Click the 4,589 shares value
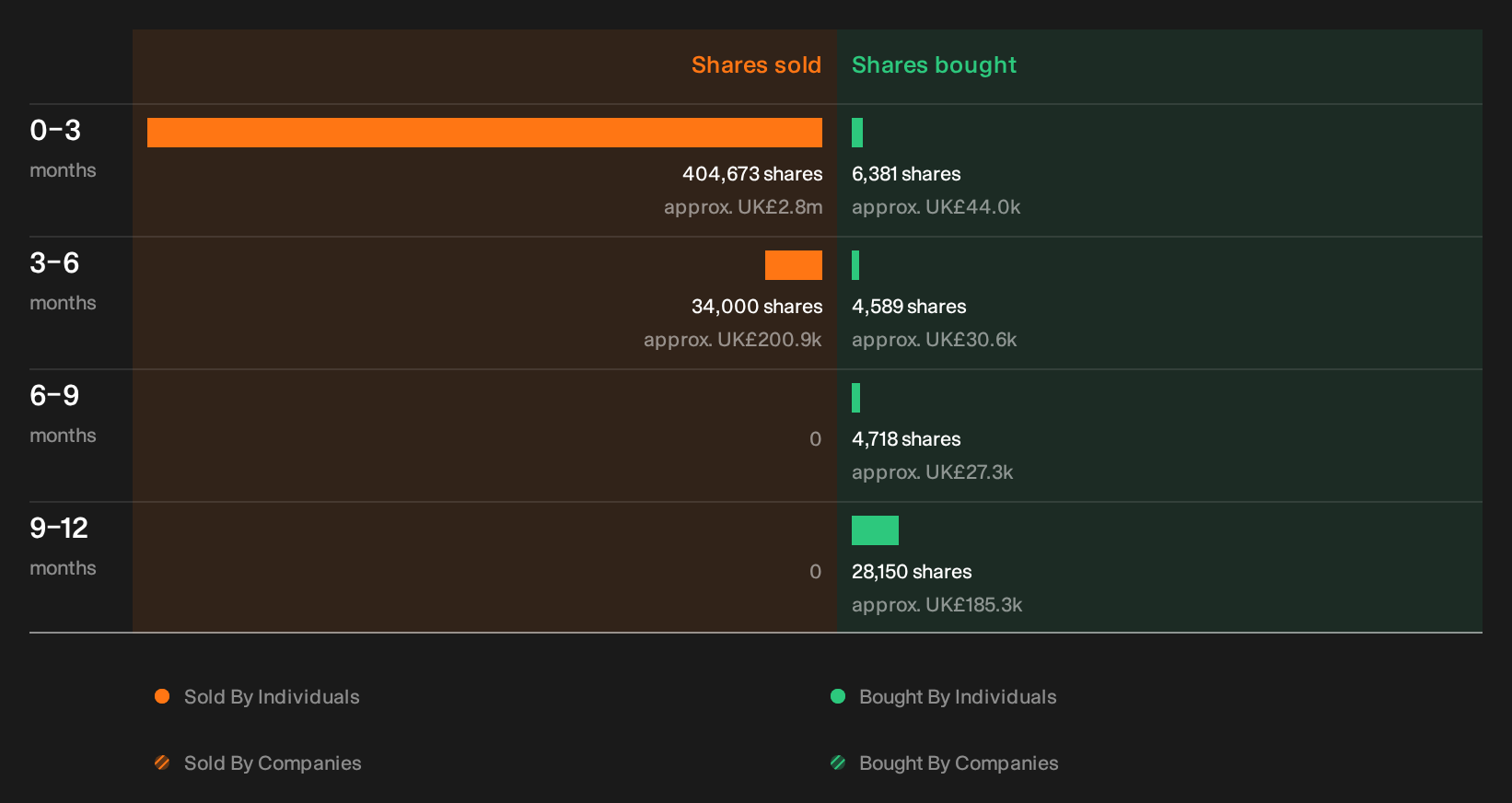Screen dimensions: 1512x803 (x=909, y=307)
